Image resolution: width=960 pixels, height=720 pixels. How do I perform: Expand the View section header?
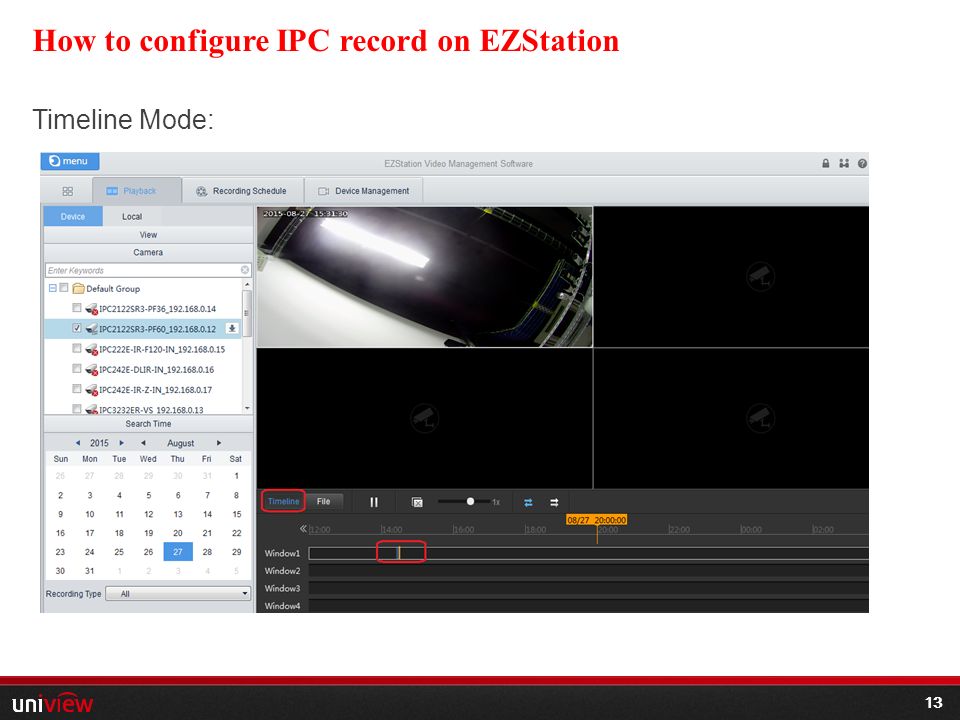[148, 234]
